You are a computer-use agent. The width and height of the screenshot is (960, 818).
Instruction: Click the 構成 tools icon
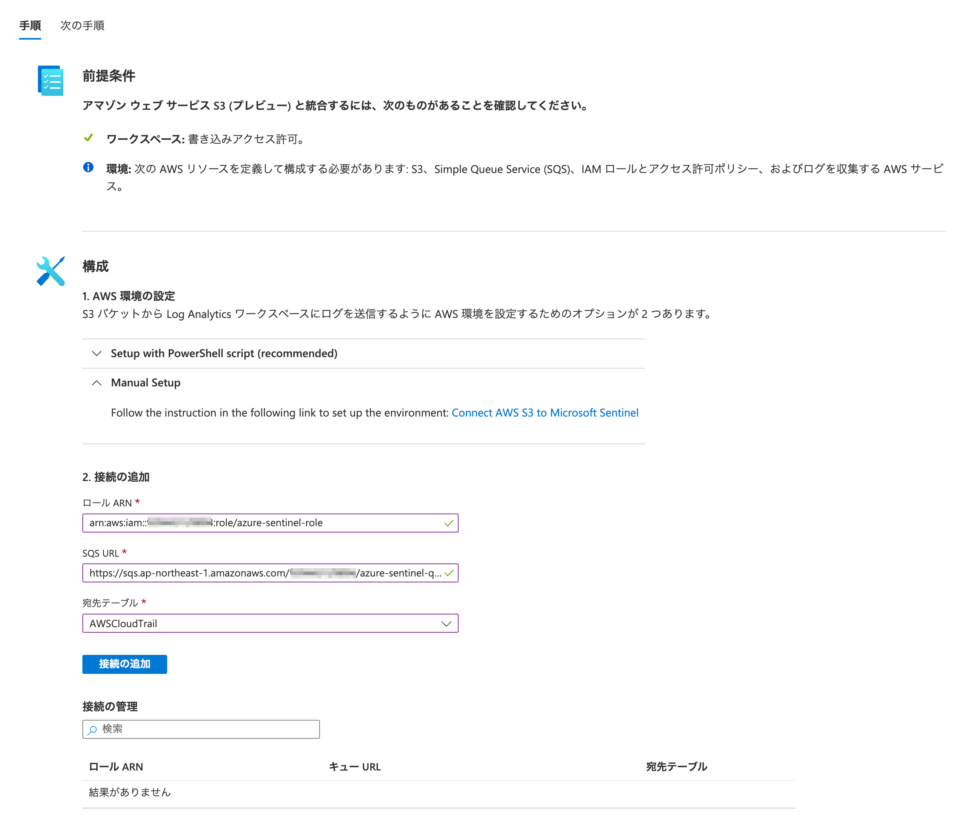pyautogui.click(x=50, y=272)
